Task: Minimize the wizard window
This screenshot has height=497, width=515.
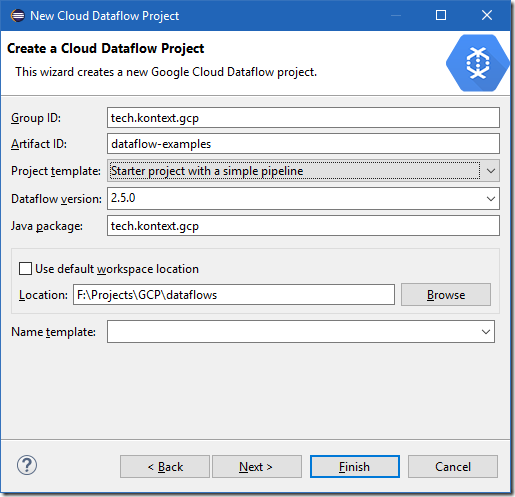Action: point(396,15)
